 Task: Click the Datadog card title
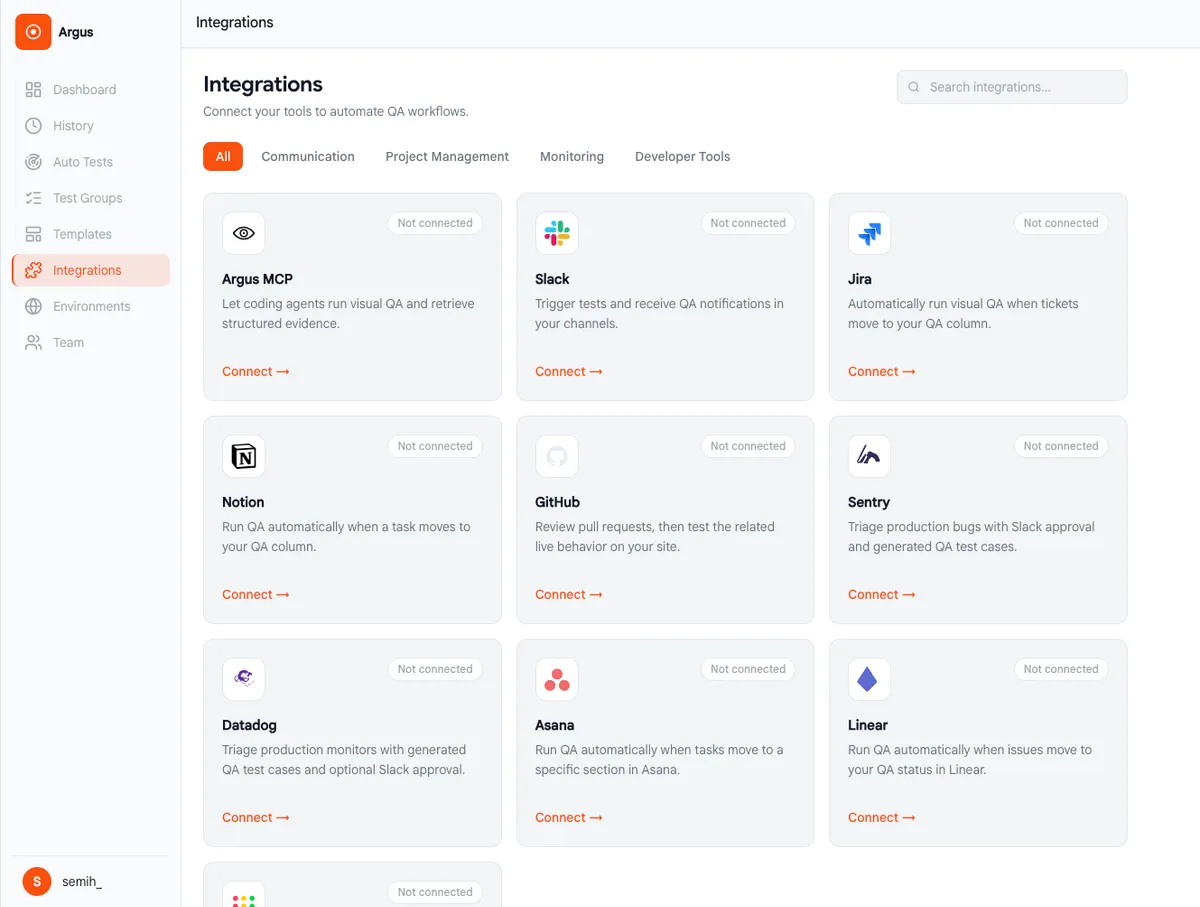pyautogui.click(x=249, y=725)
